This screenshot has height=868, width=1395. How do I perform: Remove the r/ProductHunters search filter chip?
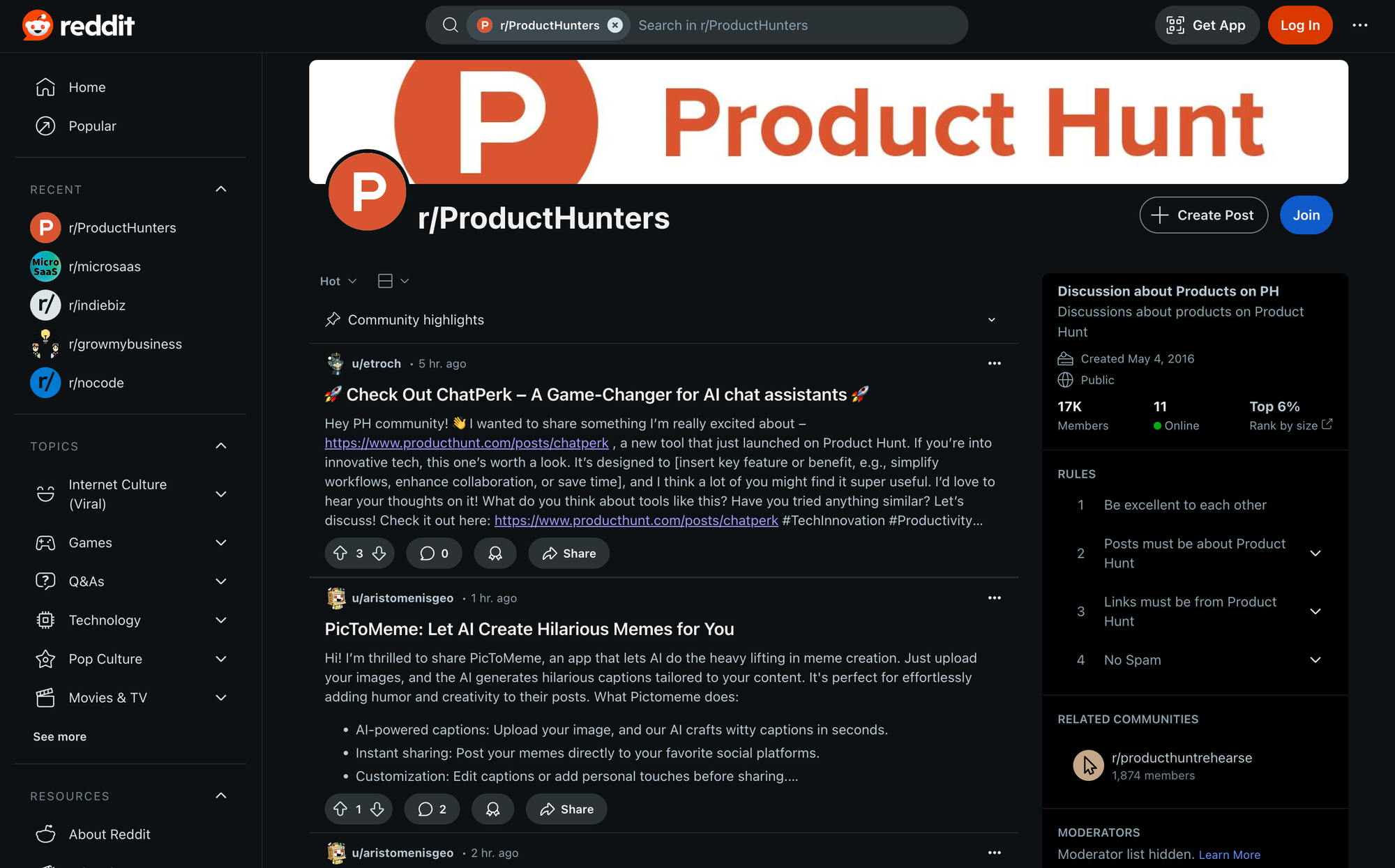click(614, 25)
